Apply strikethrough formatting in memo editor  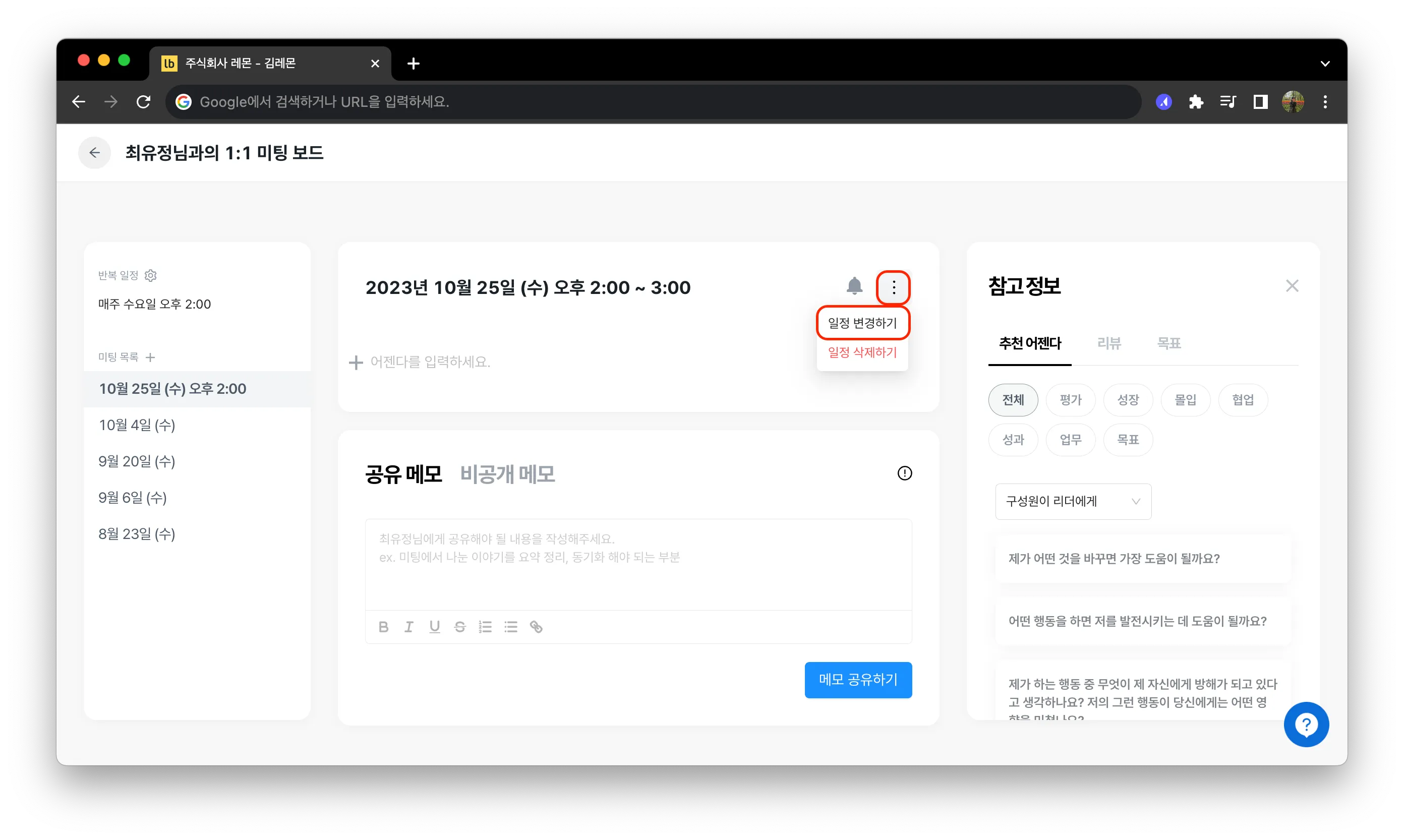(x=460, y=627)
